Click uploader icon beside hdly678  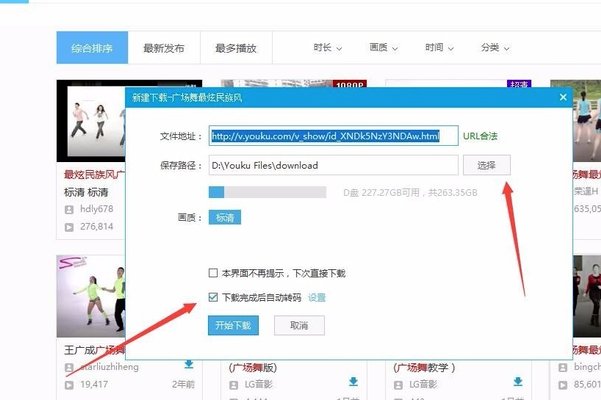click(x=69, y=210)
